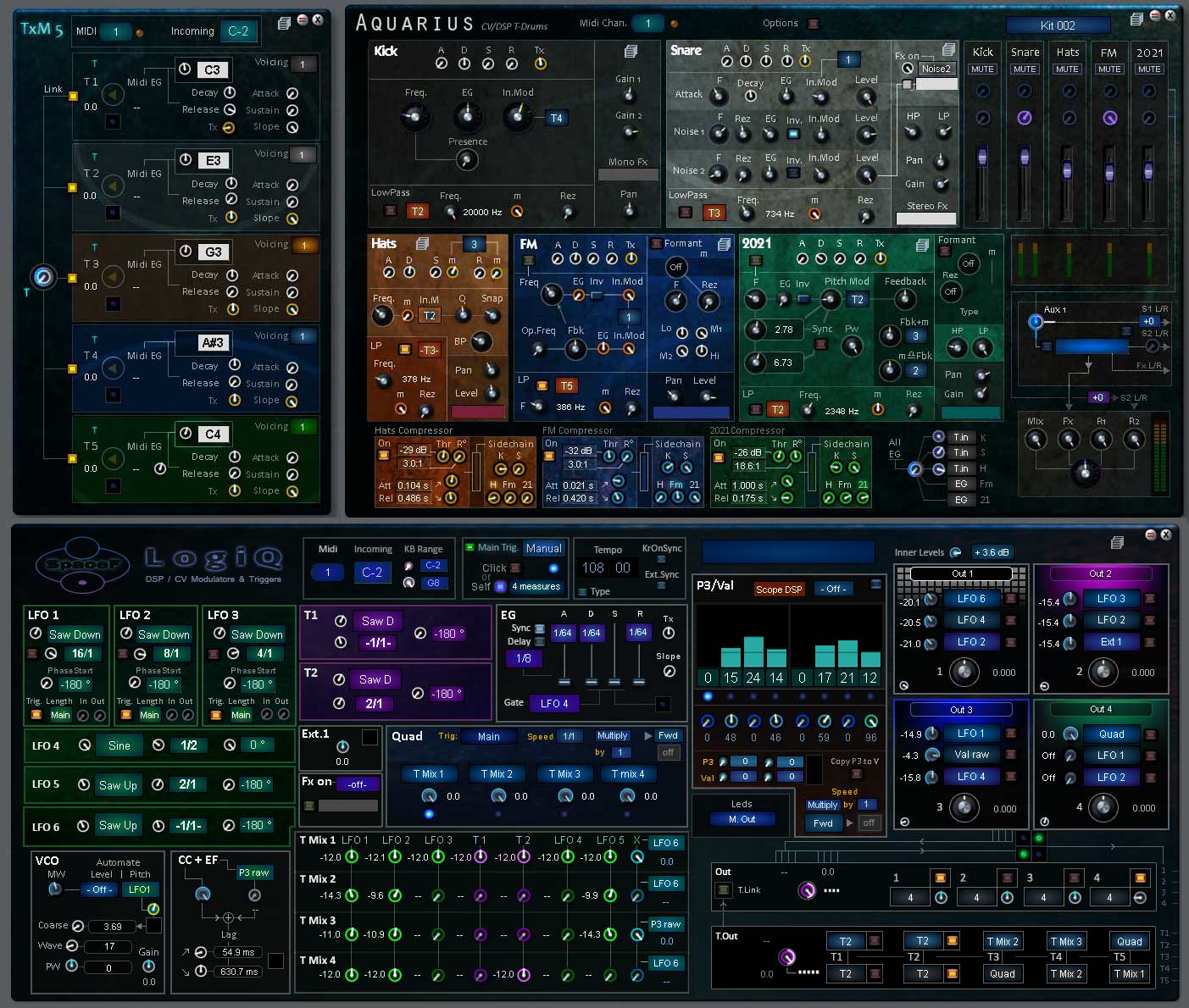Select the T Mix 3 quad tab
1189x1008 pixels.
point(564,773)
